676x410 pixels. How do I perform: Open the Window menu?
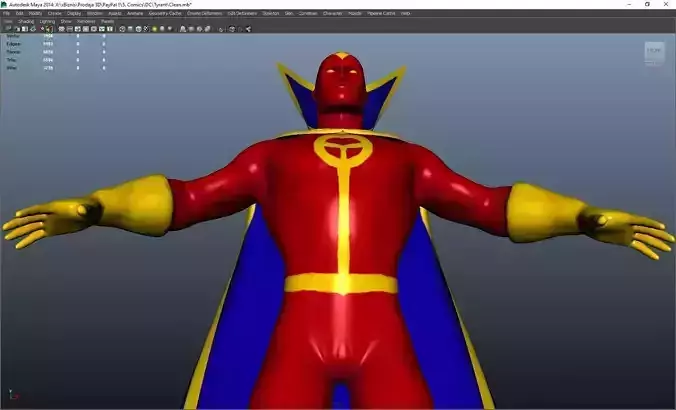[94, 13]
